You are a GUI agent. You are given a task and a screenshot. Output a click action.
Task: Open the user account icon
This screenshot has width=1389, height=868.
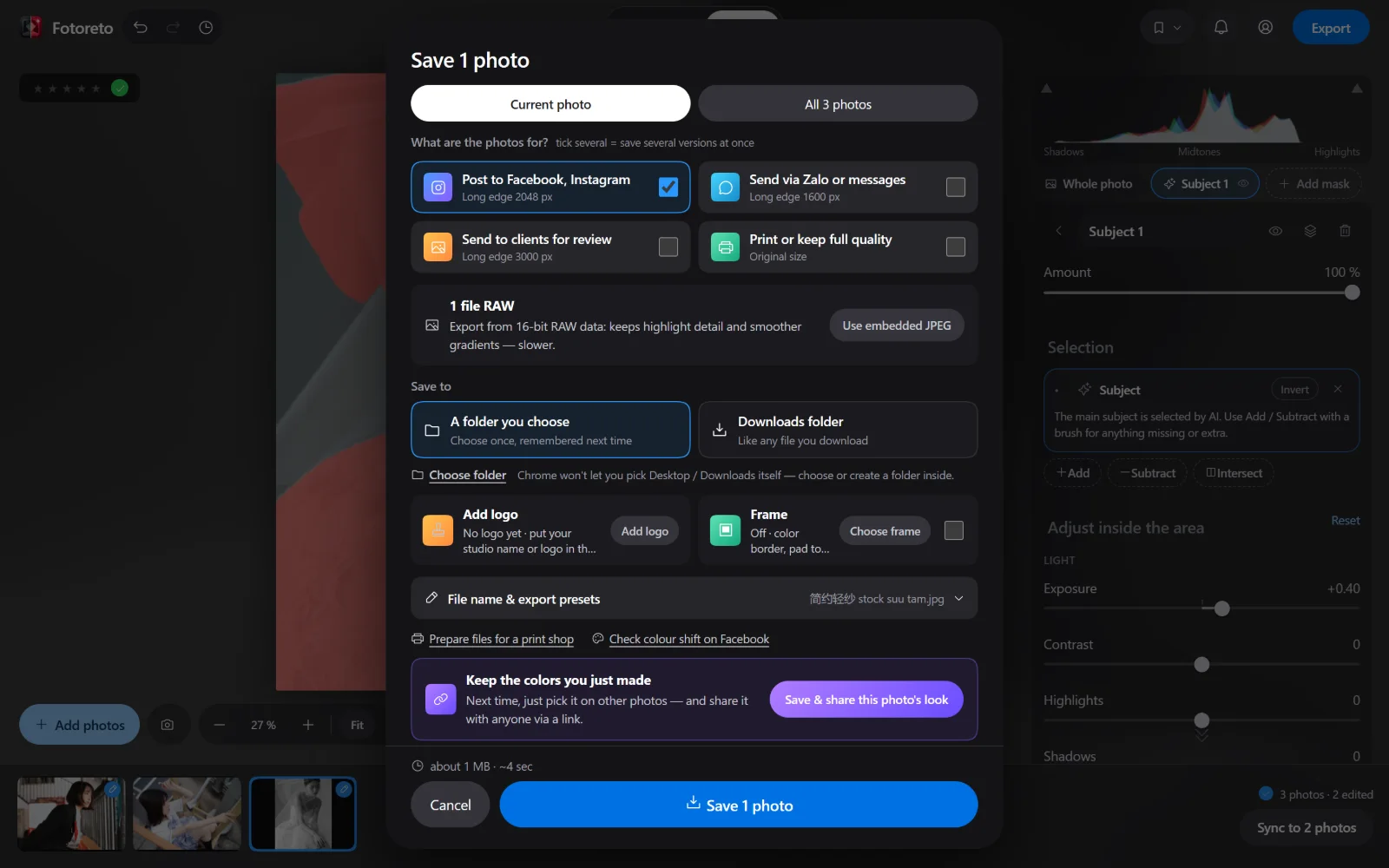[x=1266, y=28]
